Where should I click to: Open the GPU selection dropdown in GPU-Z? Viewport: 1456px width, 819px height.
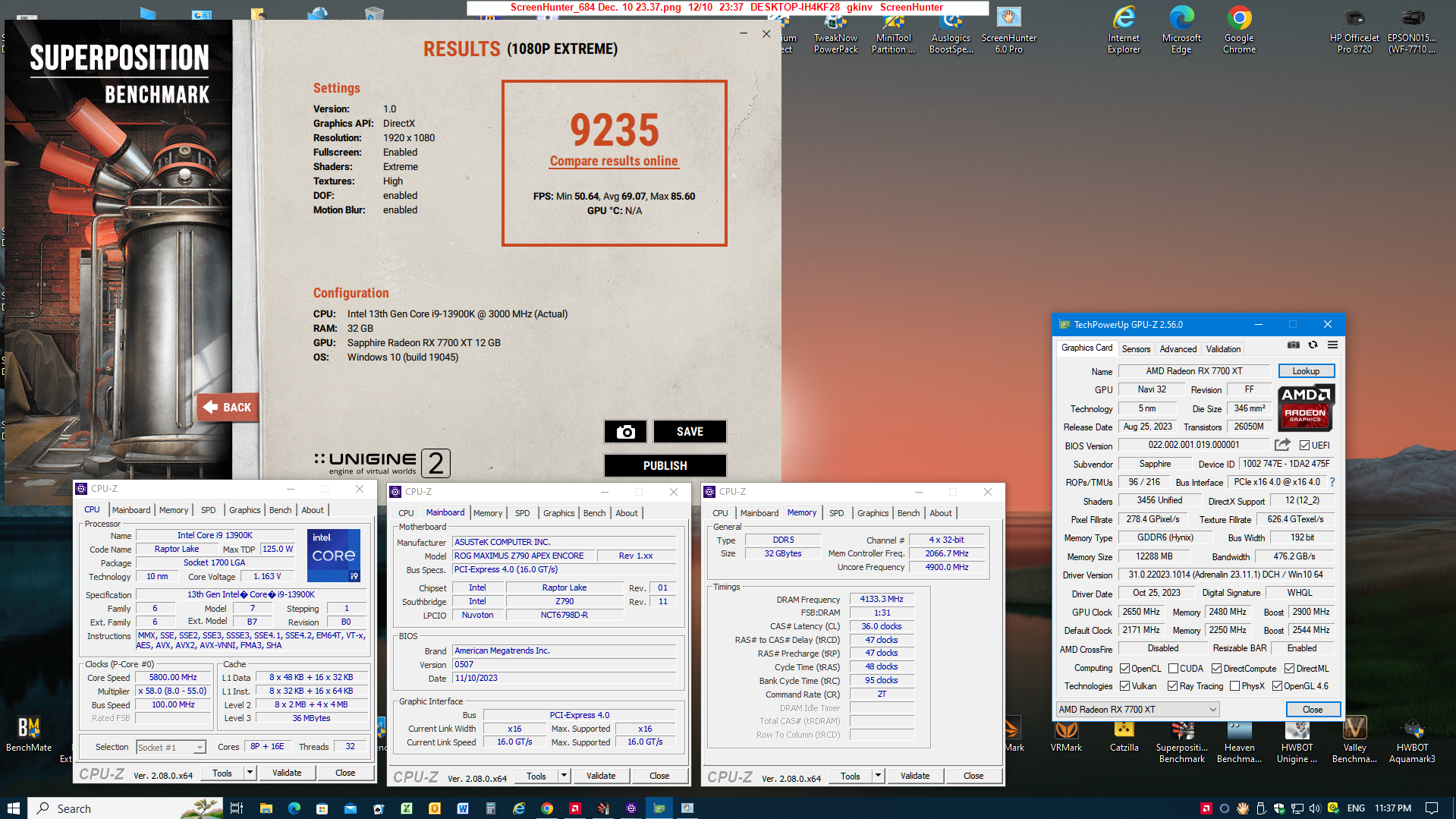click(x=1137, y=709)
